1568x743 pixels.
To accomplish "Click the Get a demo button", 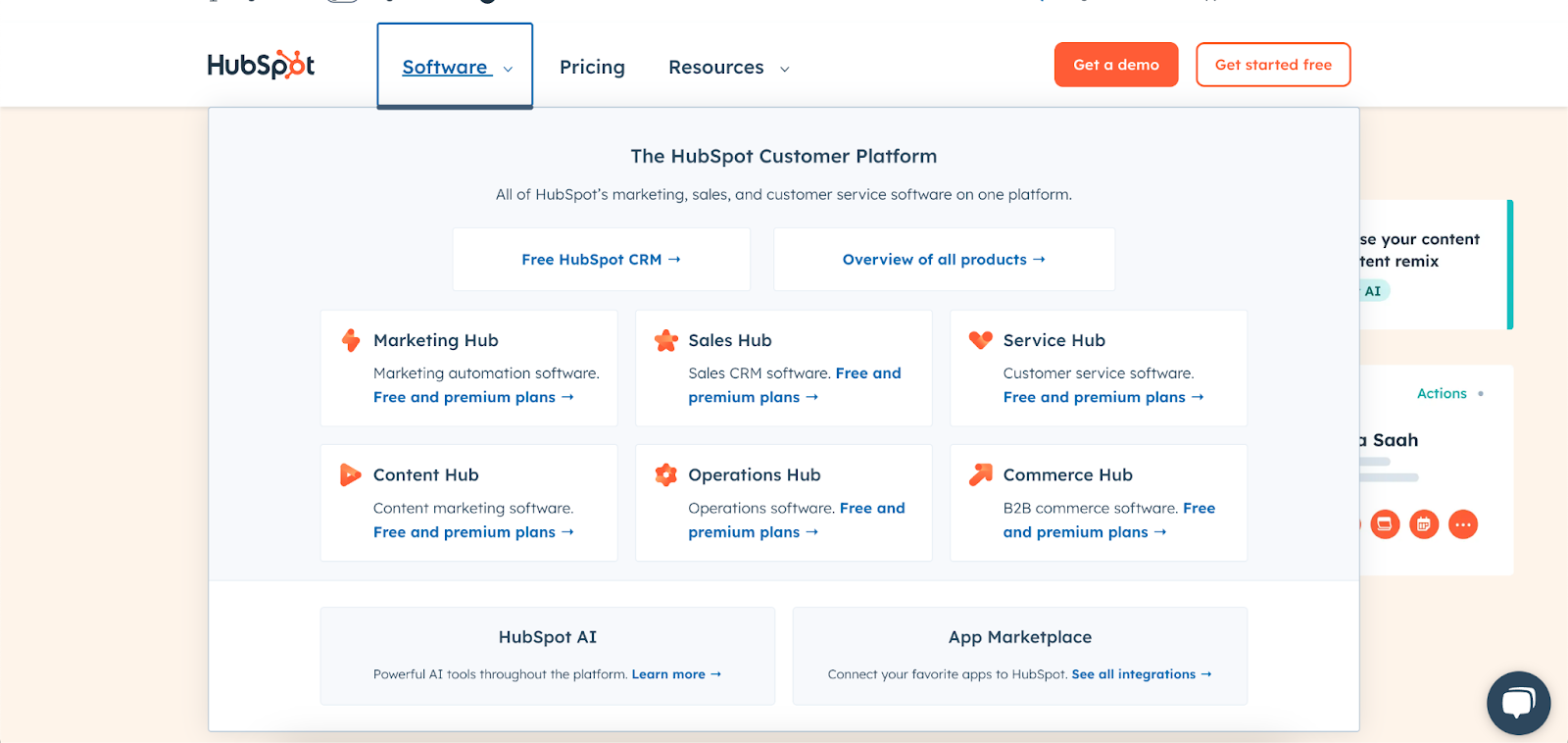I will pos(1116,65).
